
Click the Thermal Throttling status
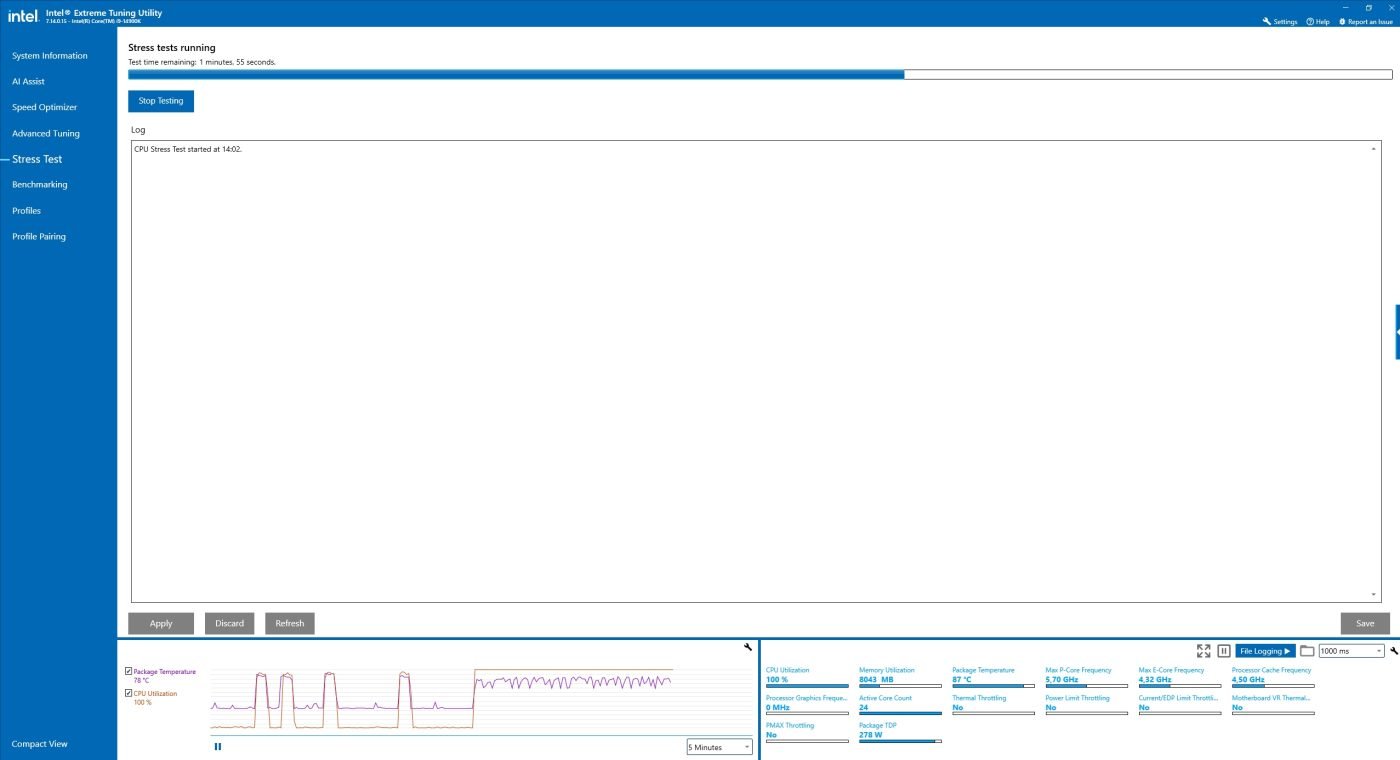[957, 707]
